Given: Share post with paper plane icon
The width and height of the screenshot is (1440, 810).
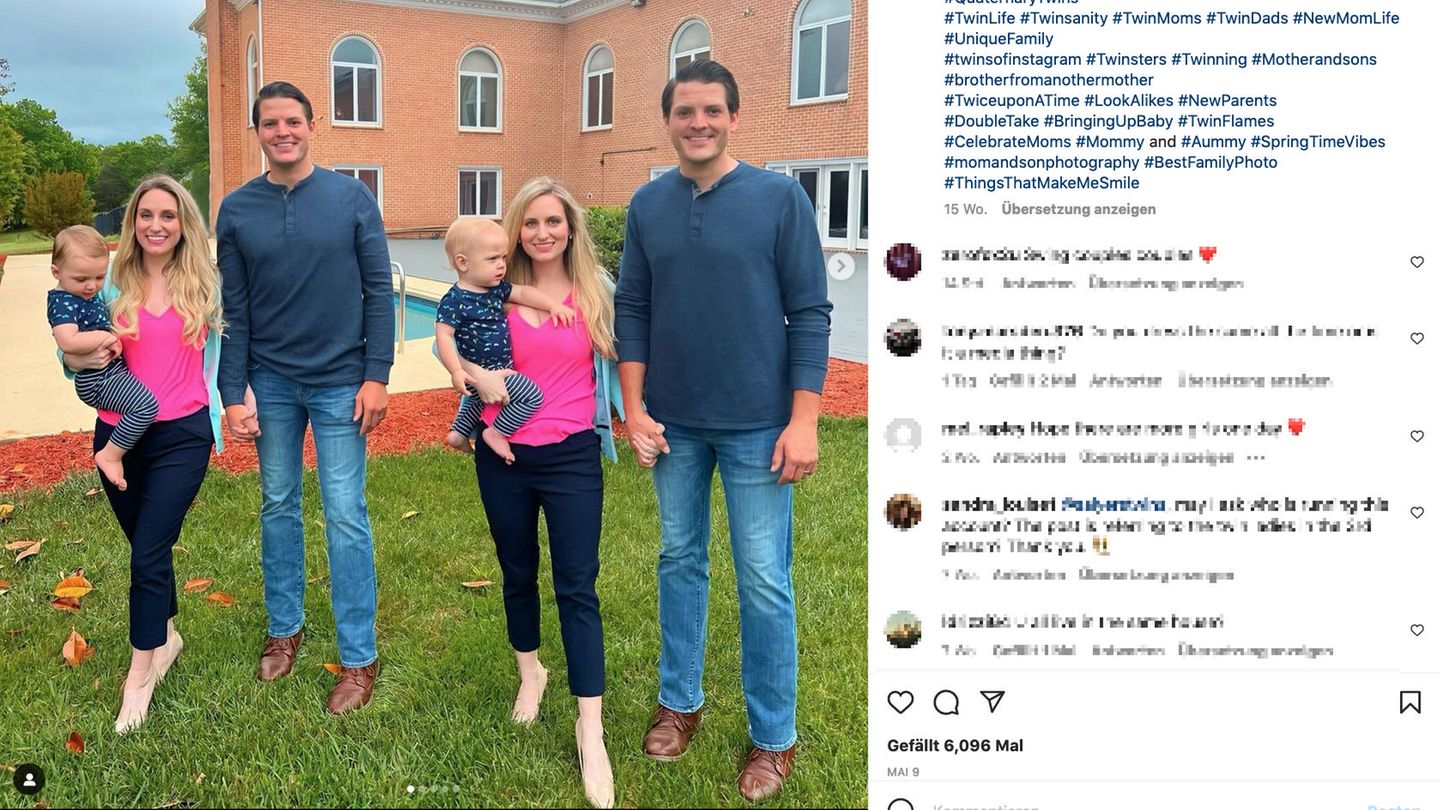Looking at the screenshot, I should pyautogui.click(x=992, y=702).
